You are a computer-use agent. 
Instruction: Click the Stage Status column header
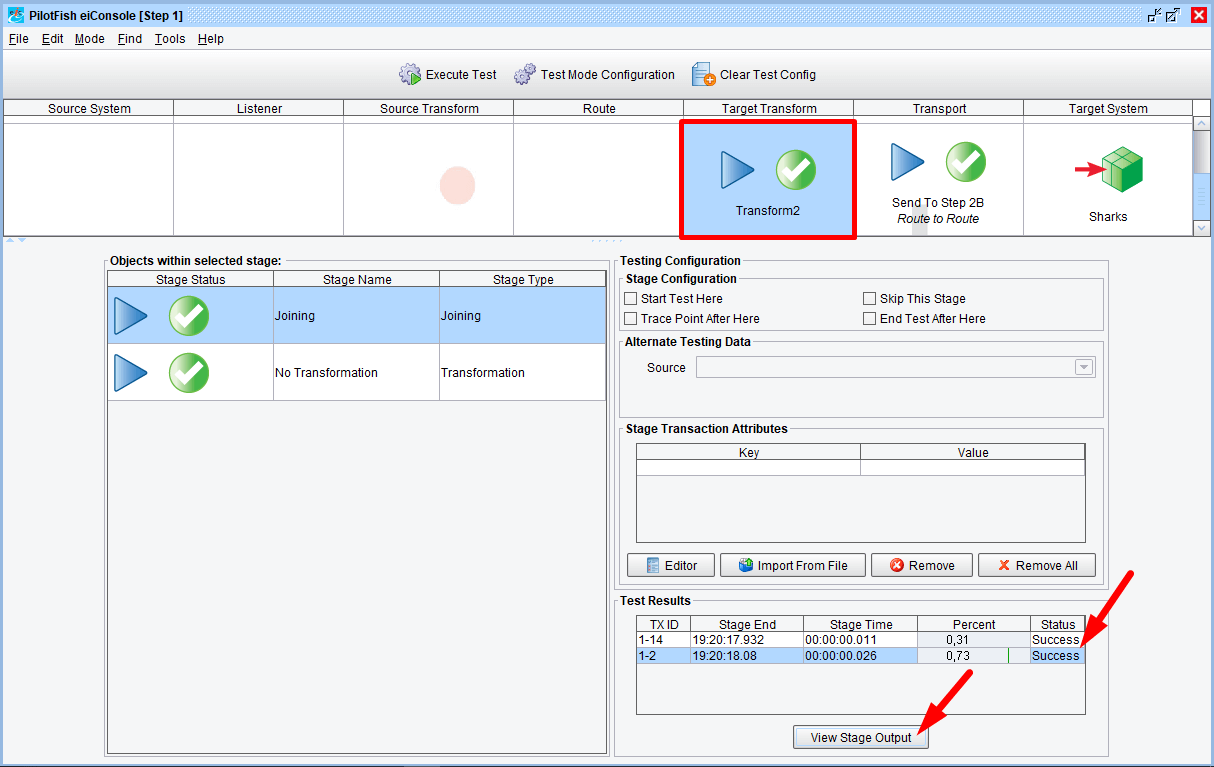191,280
